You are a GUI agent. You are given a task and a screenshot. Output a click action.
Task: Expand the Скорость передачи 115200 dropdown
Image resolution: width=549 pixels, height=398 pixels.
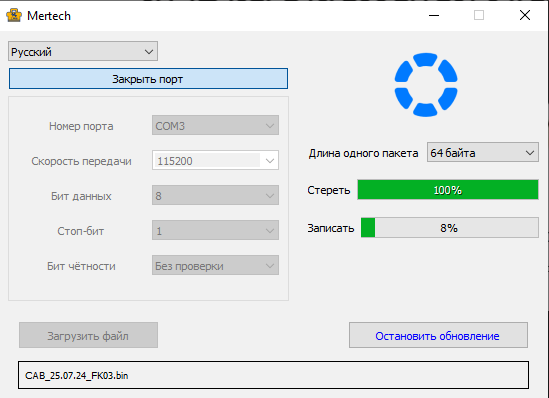(215, 160)
